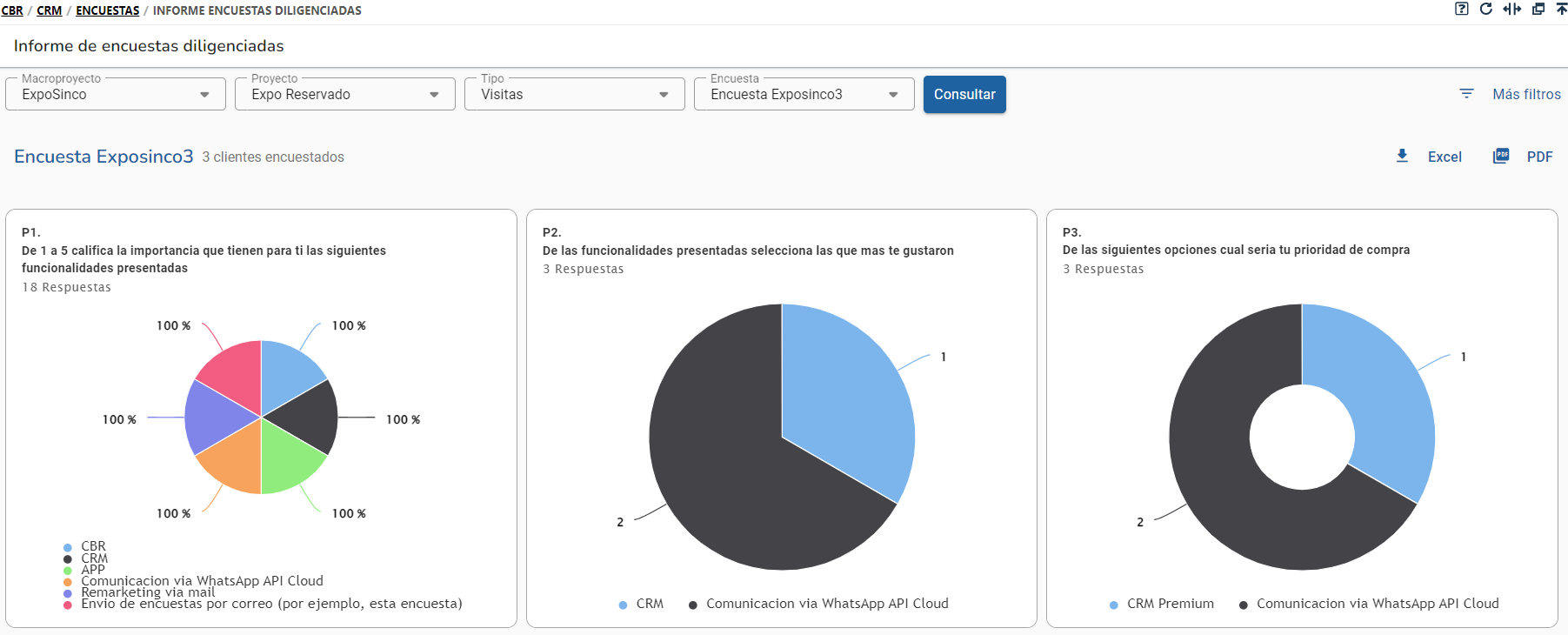Click the go-to-top arrow icon

click(x=1562, y=9)
